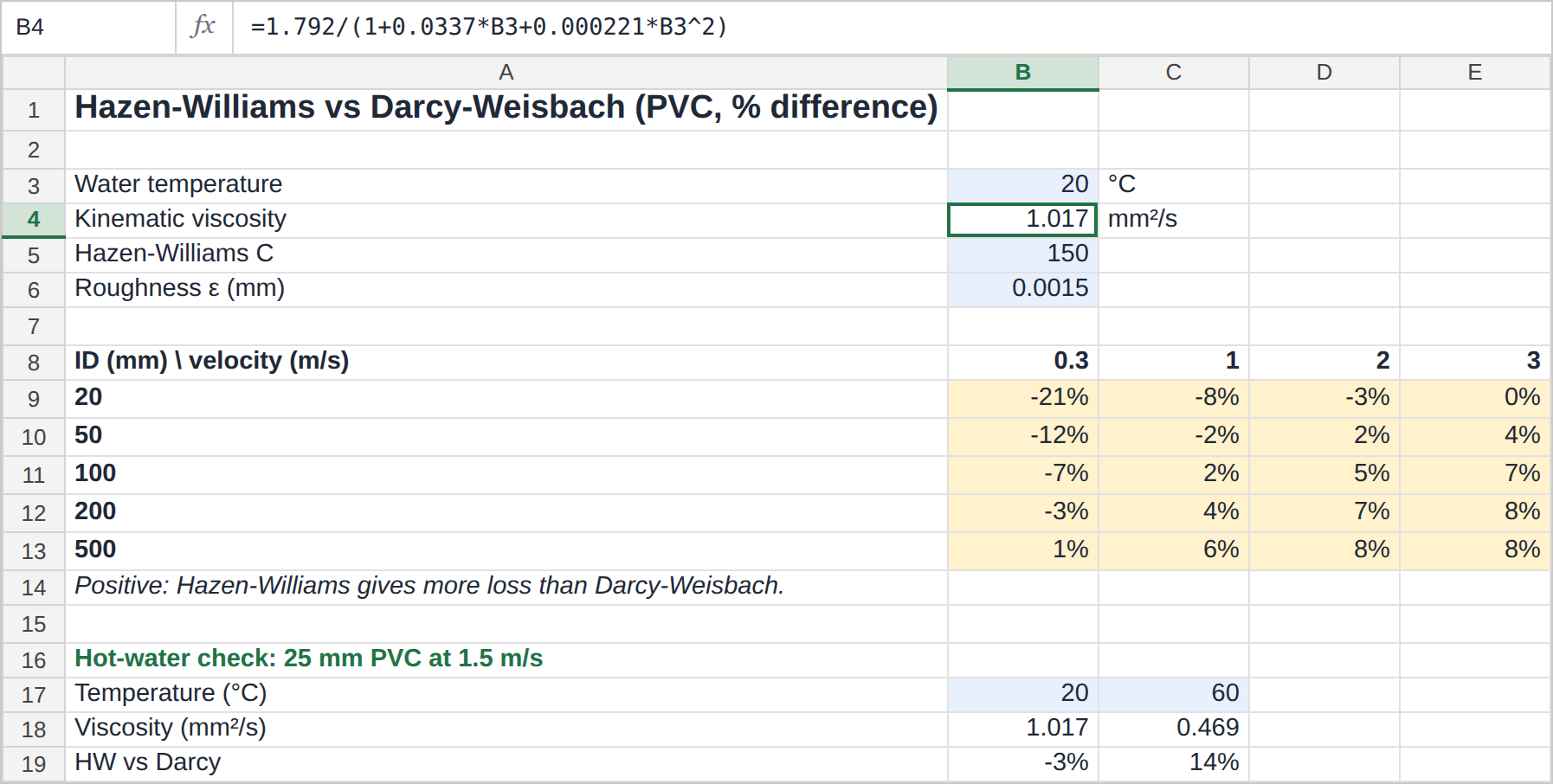Click the formula bar with viscosity formula
This screenshot has height=784, width=1553.
coord(892,27)
